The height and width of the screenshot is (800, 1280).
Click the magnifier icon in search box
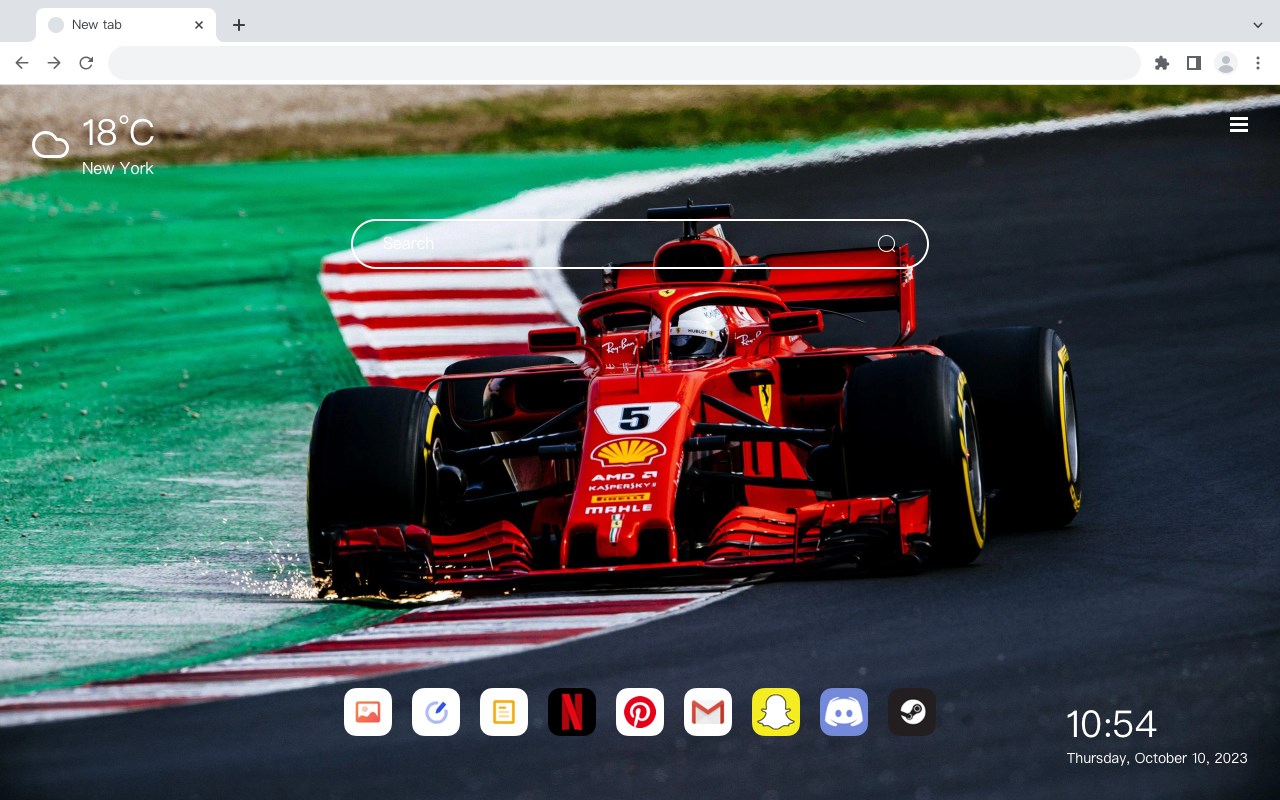click(886, 244)
